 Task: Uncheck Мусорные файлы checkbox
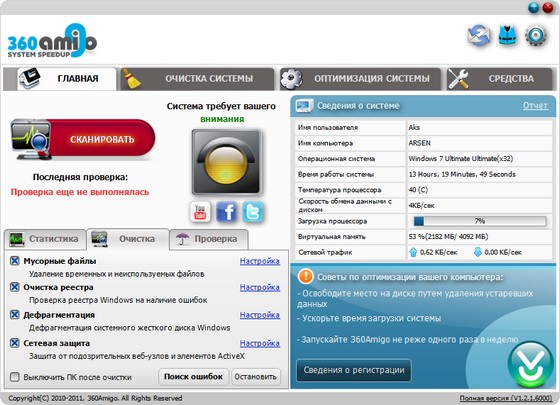pos(15,261)
